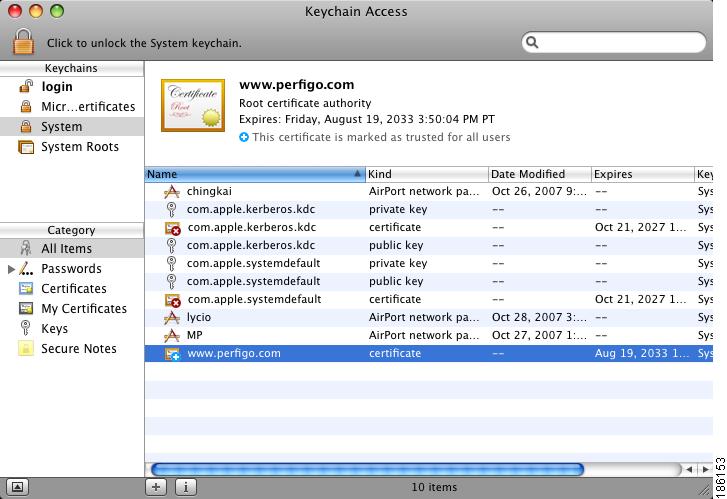Expand the Passwords category triangle
The width and height of the screenshot is (727, 499).
point(11,269)
